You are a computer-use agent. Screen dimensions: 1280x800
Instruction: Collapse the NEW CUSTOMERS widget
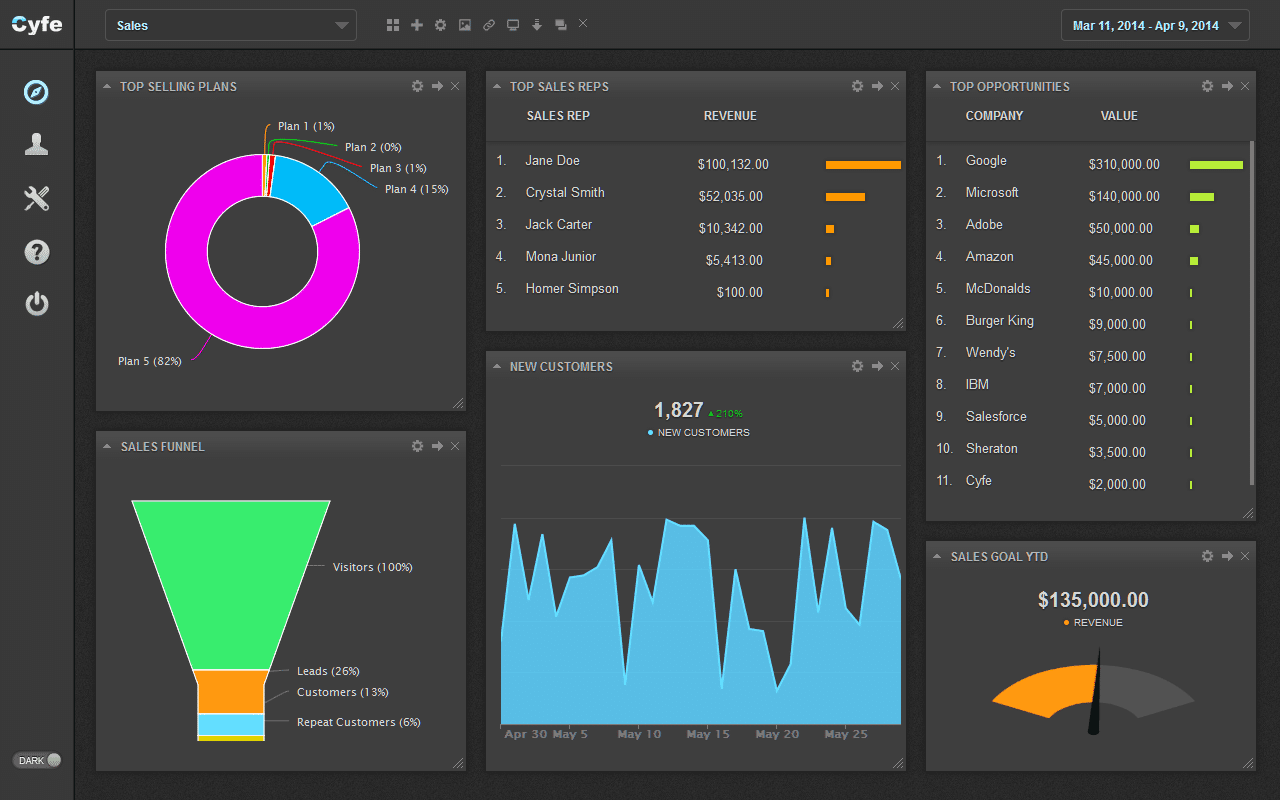pyautogui.click(x=497, y=366)
